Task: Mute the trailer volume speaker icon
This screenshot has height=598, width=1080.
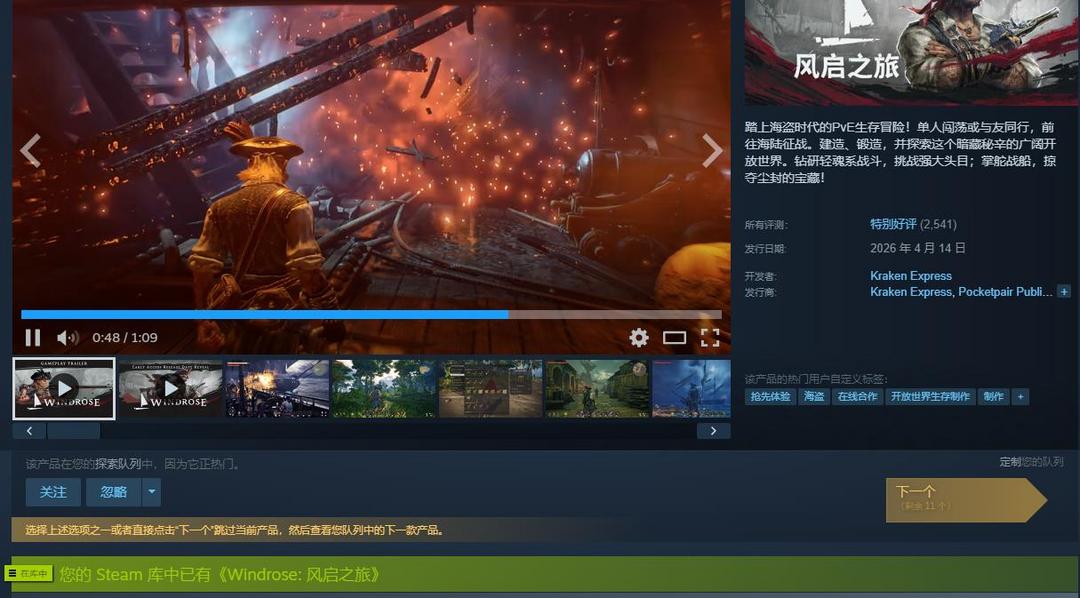Action: [67, 338]
